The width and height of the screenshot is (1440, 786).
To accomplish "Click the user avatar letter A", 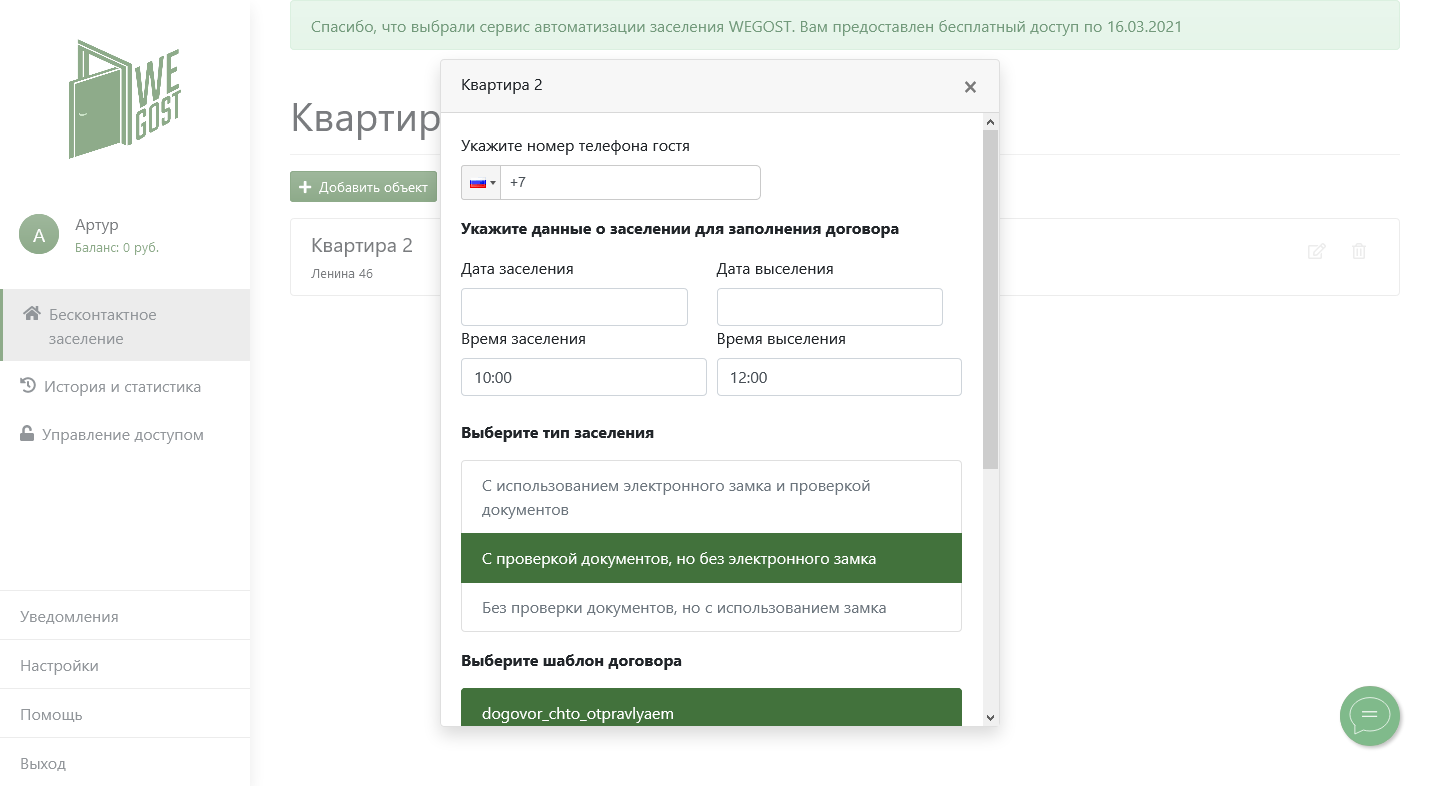I will pyautogui.click(x=39, y=235).
